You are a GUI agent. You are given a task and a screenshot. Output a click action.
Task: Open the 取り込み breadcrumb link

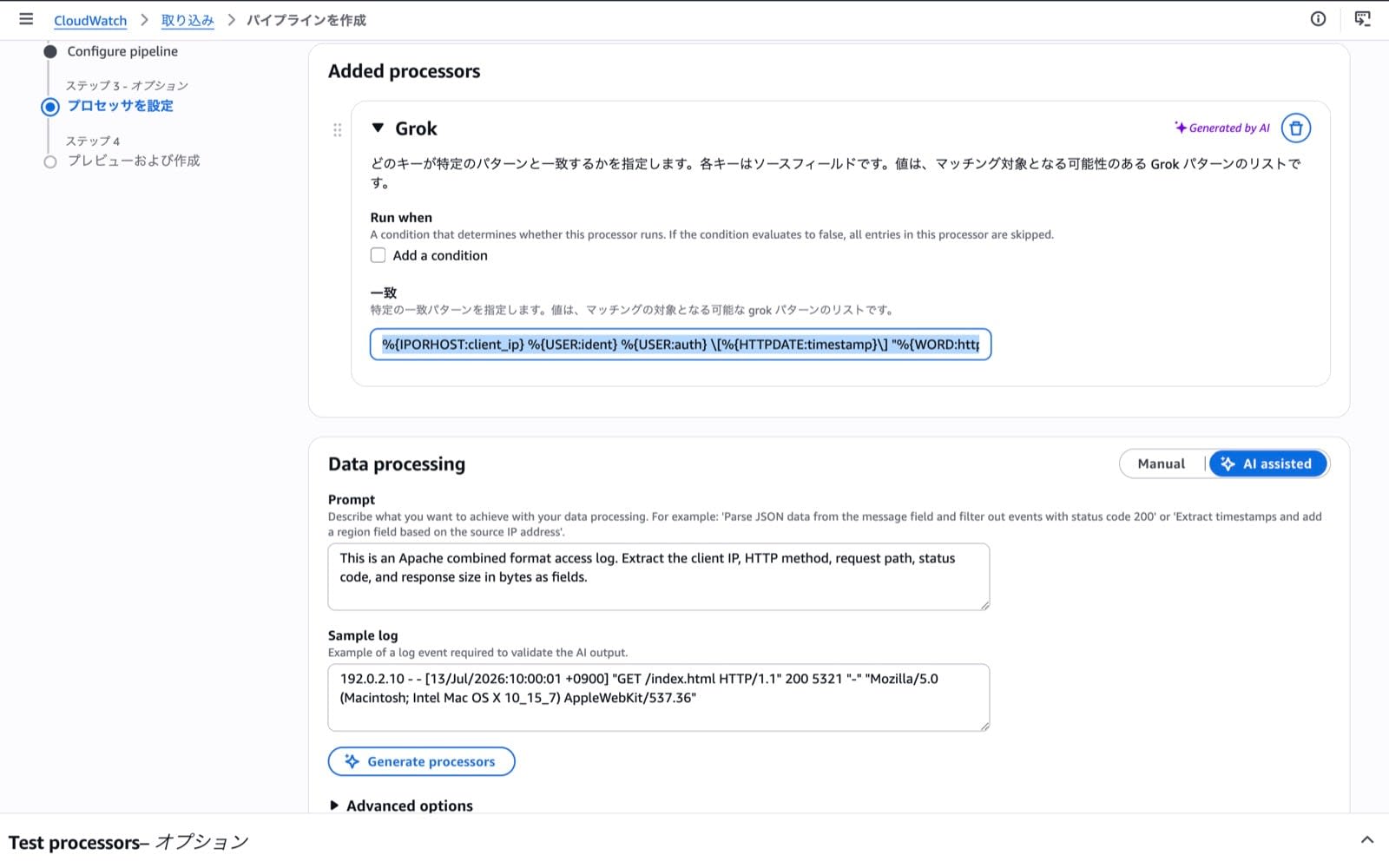(188, 20)
